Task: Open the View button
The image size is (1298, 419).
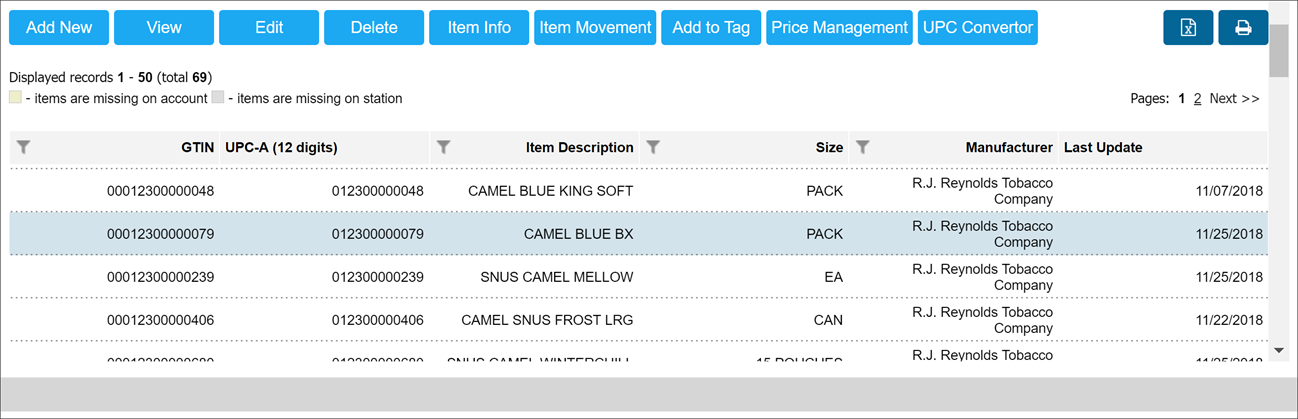Action: point(164,28)
